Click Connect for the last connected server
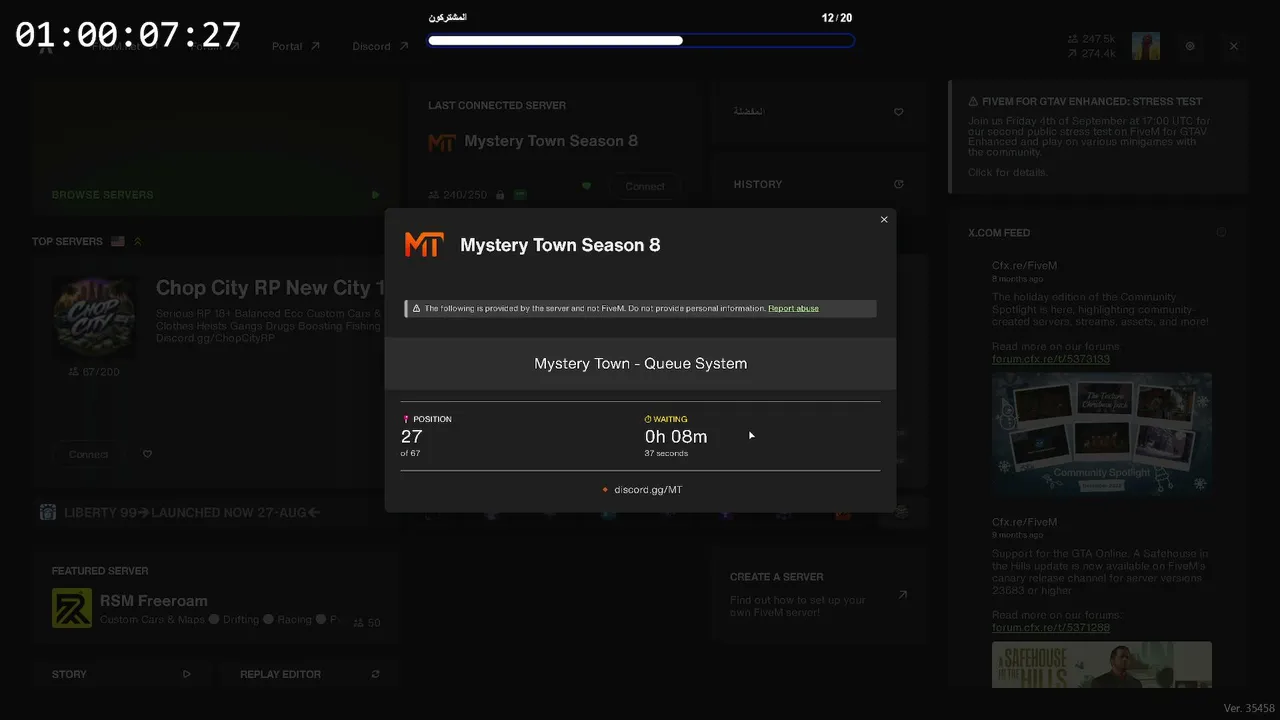The image size is (1280, 720). point(645,186)
